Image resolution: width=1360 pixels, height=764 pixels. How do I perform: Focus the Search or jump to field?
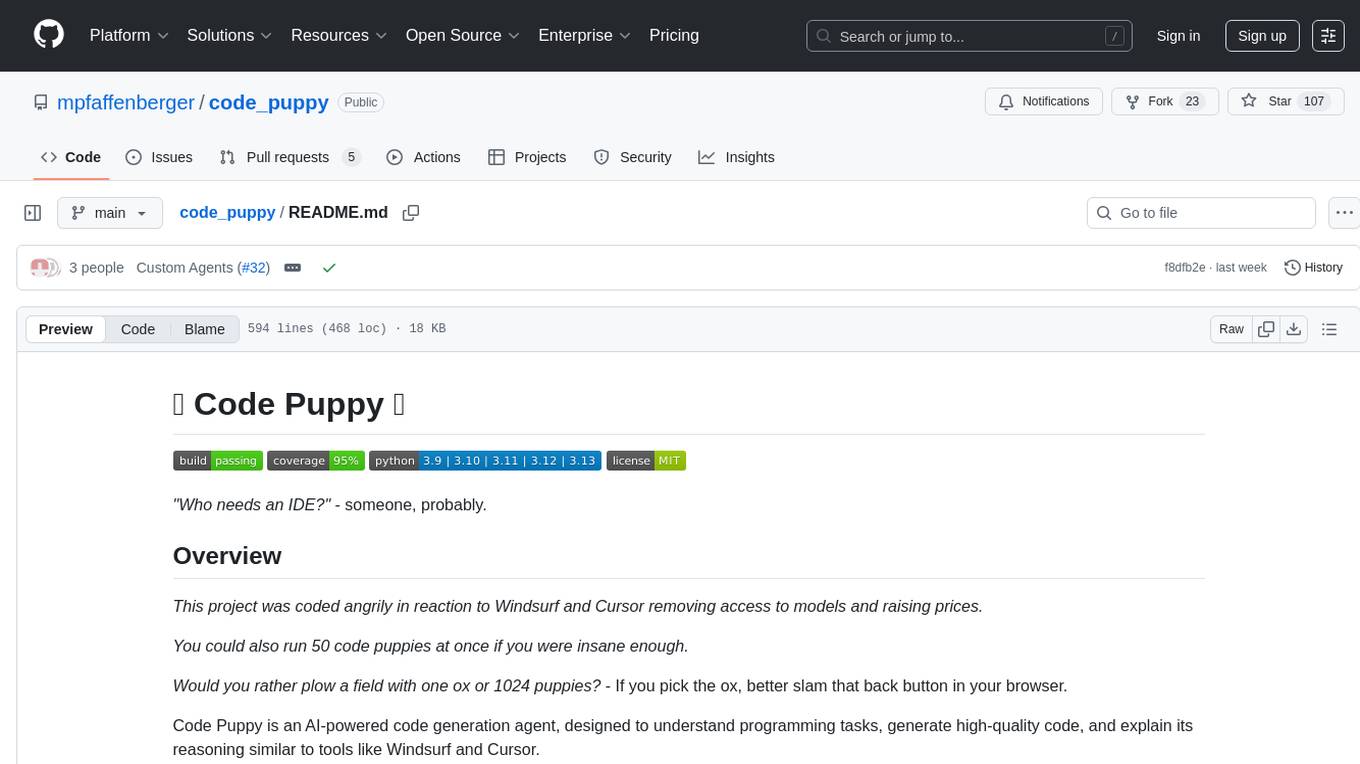click(969, 36)
